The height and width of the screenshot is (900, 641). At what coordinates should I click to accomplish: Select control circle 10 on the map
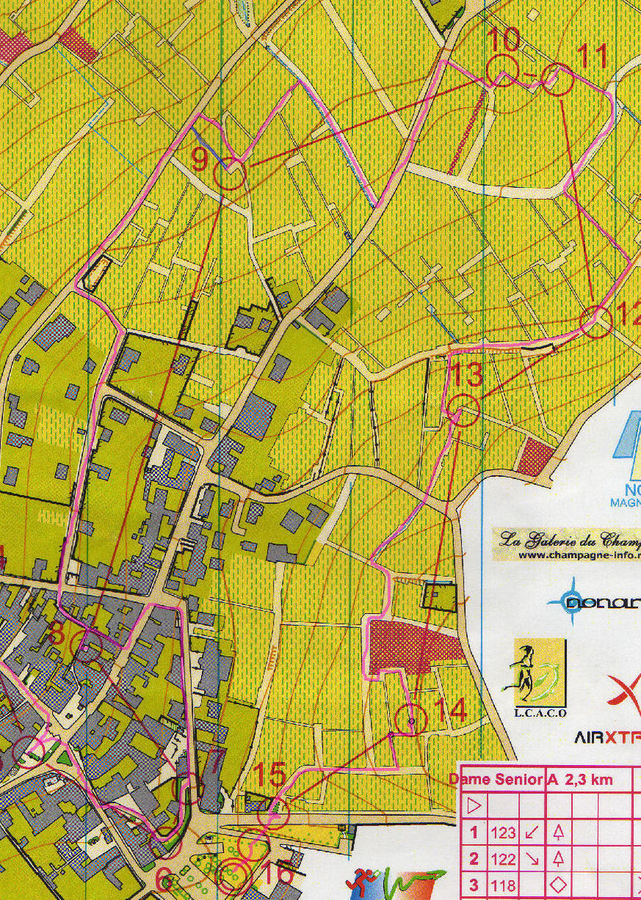(501, 72)
